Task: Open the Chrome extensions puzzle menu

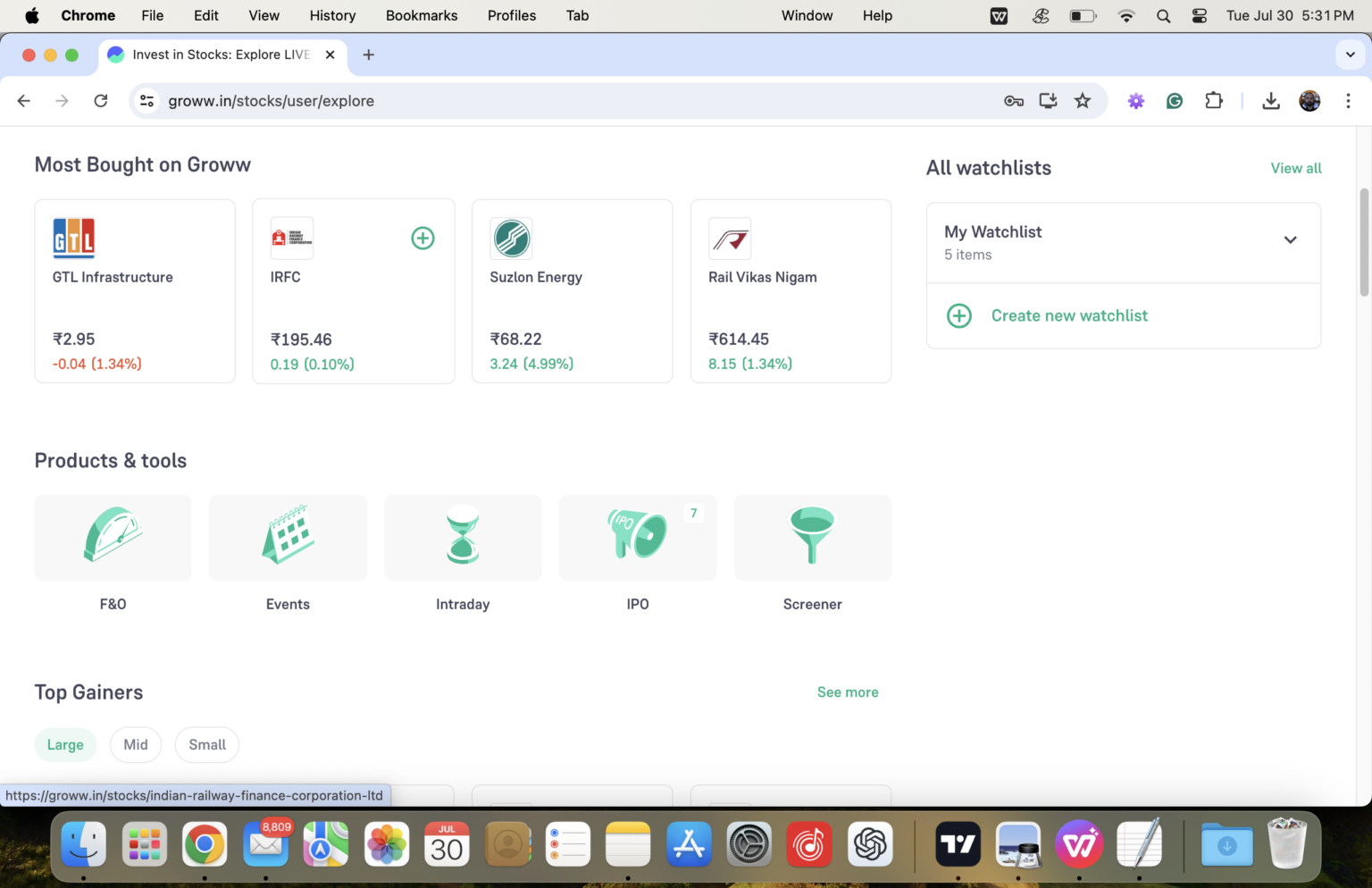Action: [x=1214, y=100]
